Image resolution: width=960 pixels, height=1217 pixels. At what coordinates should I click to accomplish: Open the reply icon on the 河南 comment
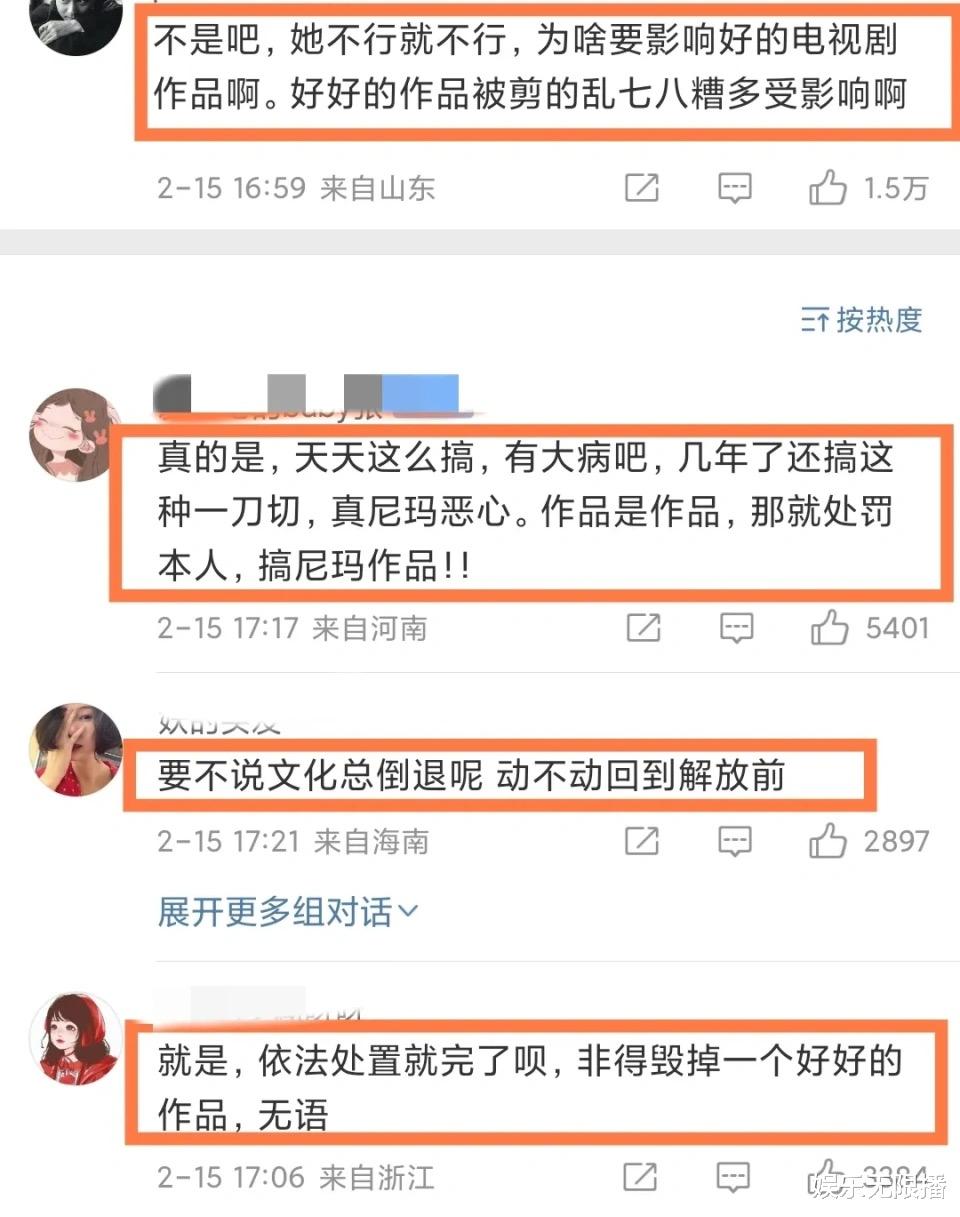click(x=737, y=628)
